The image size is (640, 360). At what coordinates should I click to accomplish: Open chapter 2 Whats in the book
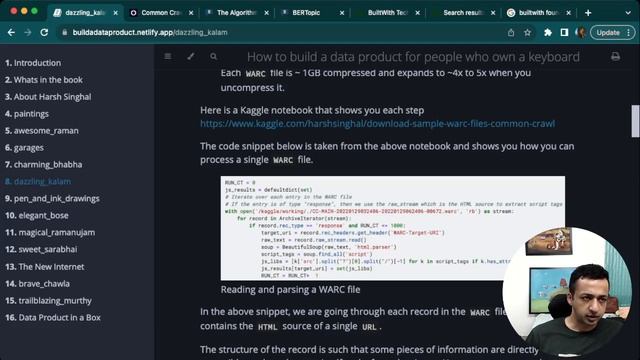(x=44, y=80)
